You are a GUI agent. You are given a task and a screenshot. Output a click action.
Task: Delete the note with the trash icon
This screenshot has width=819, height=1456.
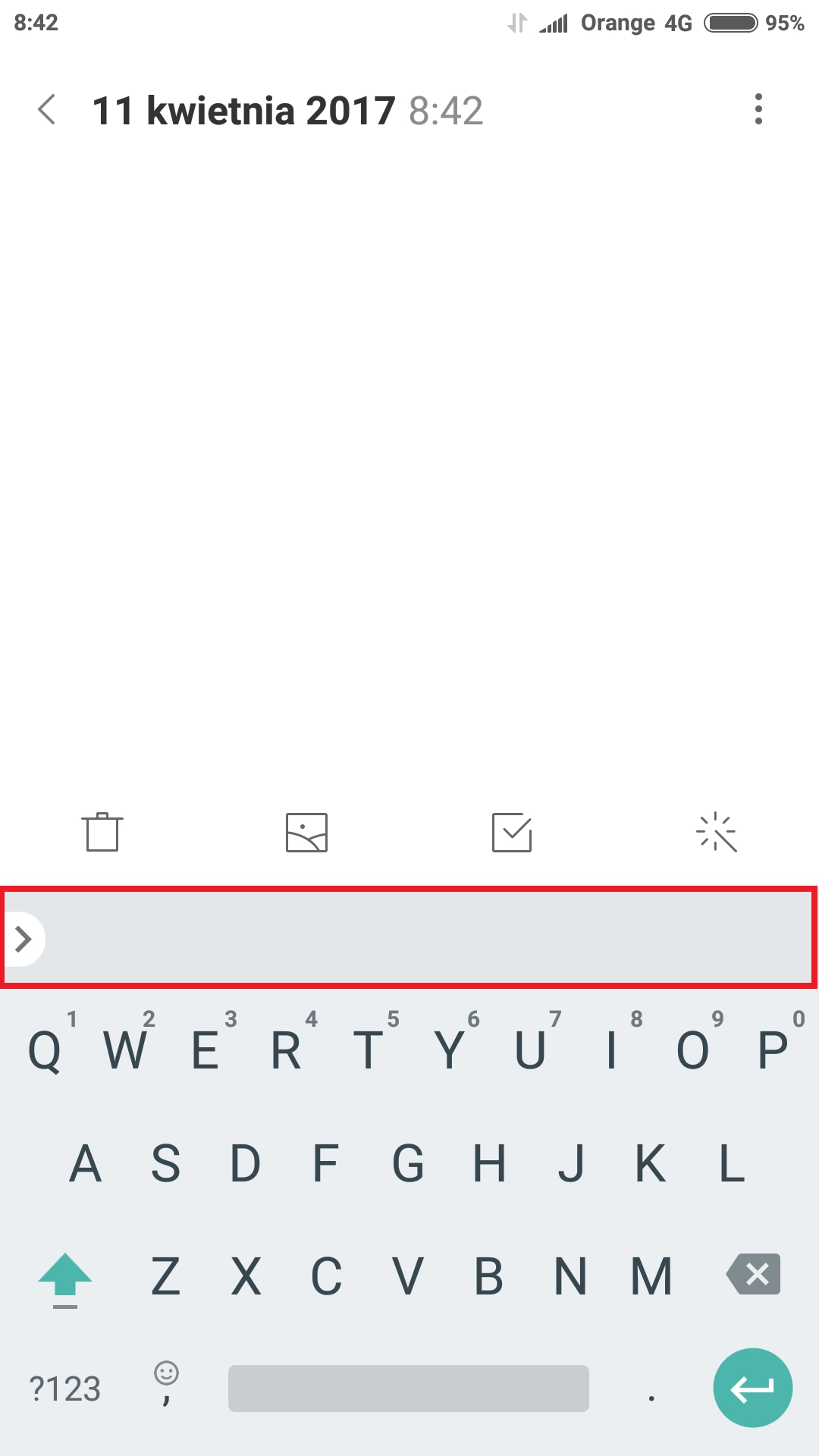point(102,832)
